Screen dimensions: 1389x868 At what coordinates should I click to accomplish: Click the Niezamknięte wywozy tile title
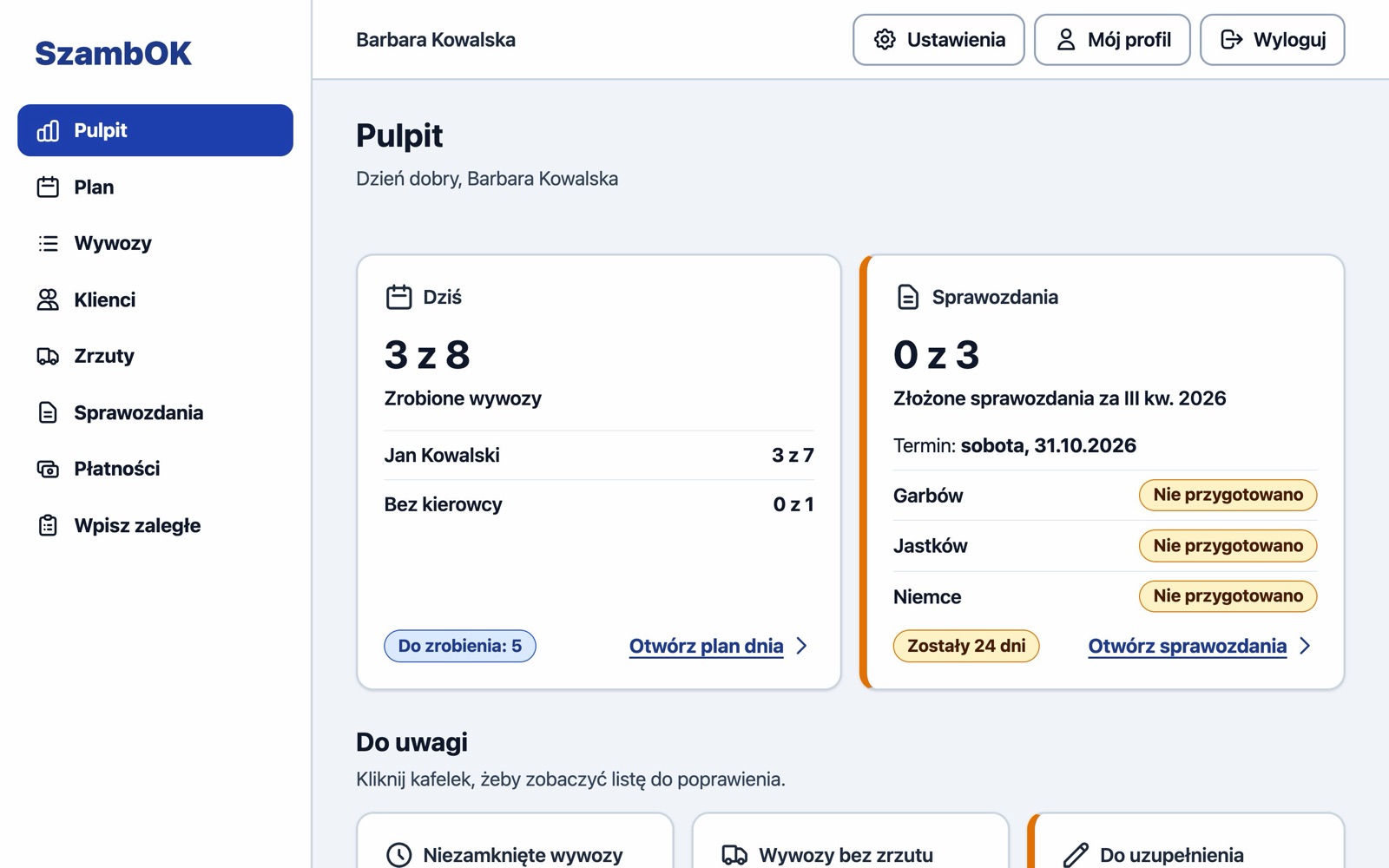[523, 855]
